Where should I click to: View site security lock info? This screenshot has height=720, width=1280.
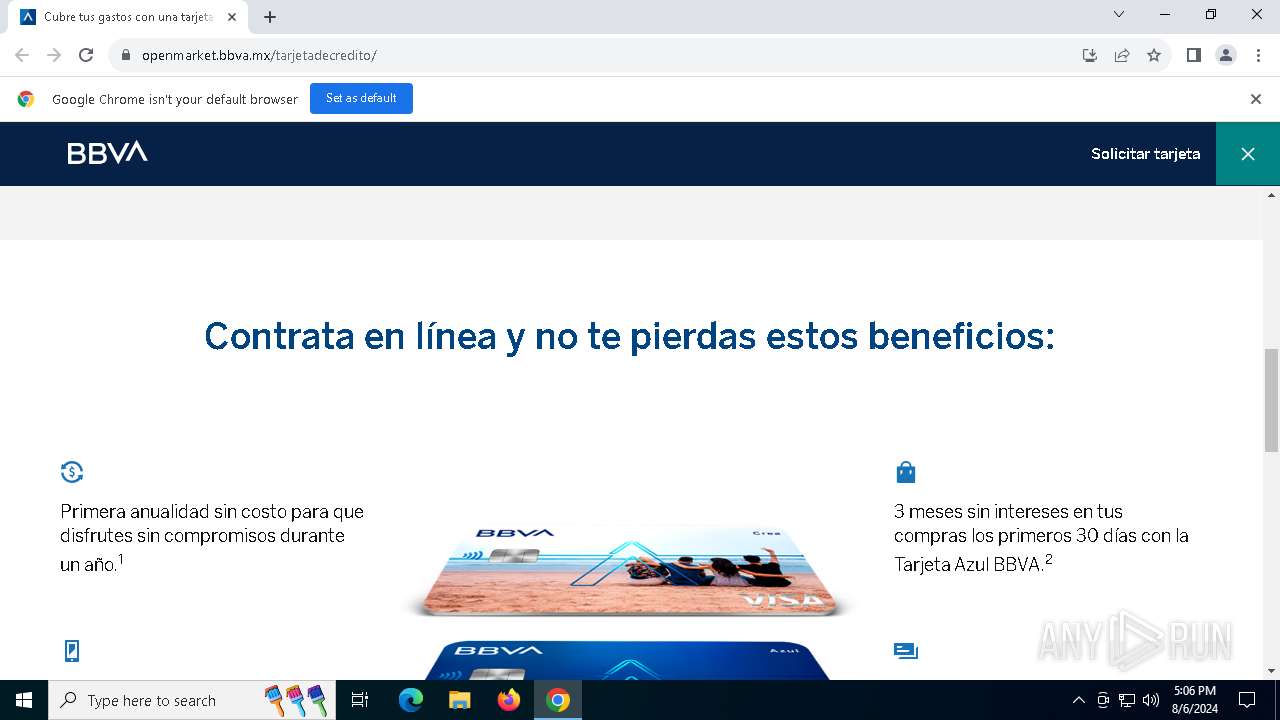pos(125,55)
